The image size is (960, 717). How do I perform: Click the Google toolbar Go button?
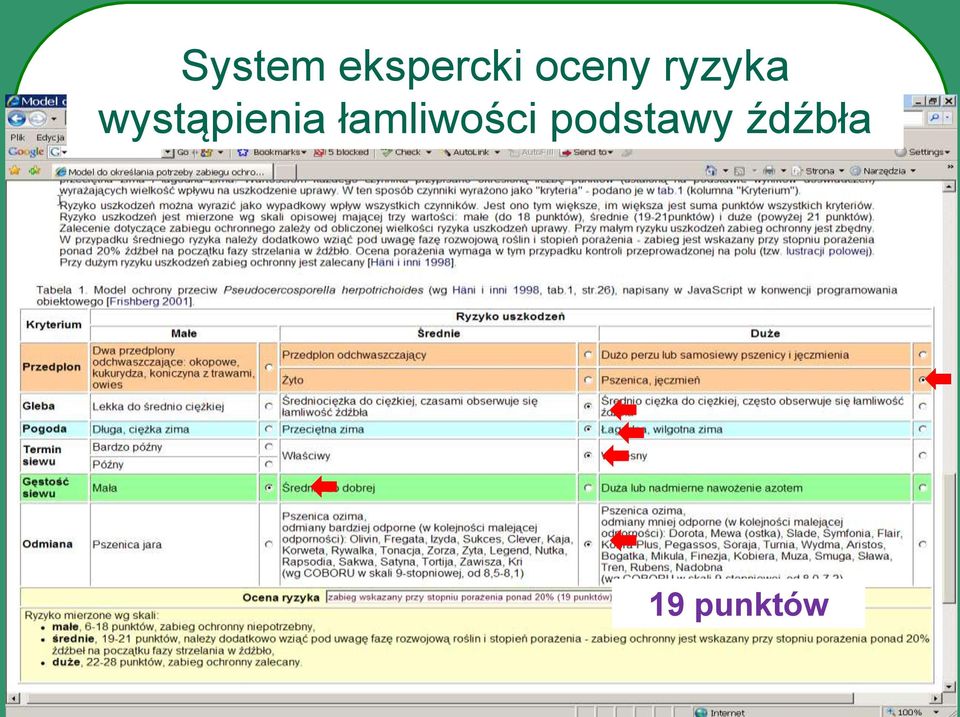pyautogui.click(x=184, y=152)
